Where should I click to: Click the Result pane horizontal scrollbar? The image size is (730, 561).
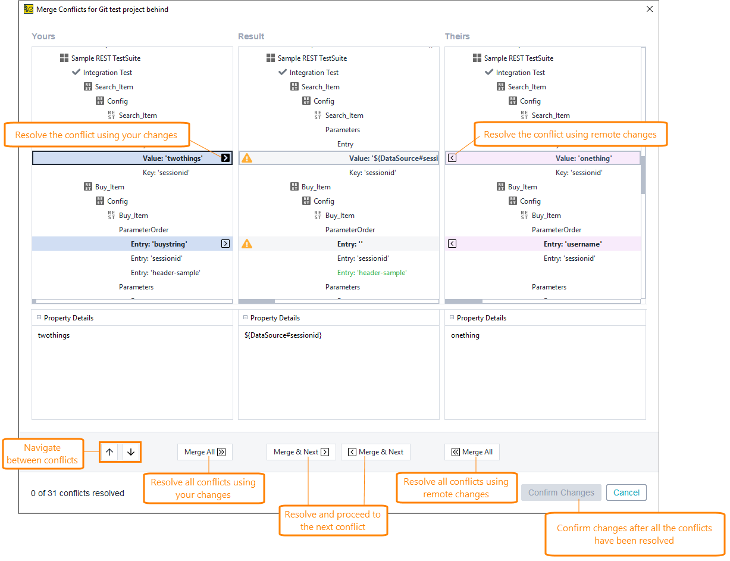click(257, 301)
